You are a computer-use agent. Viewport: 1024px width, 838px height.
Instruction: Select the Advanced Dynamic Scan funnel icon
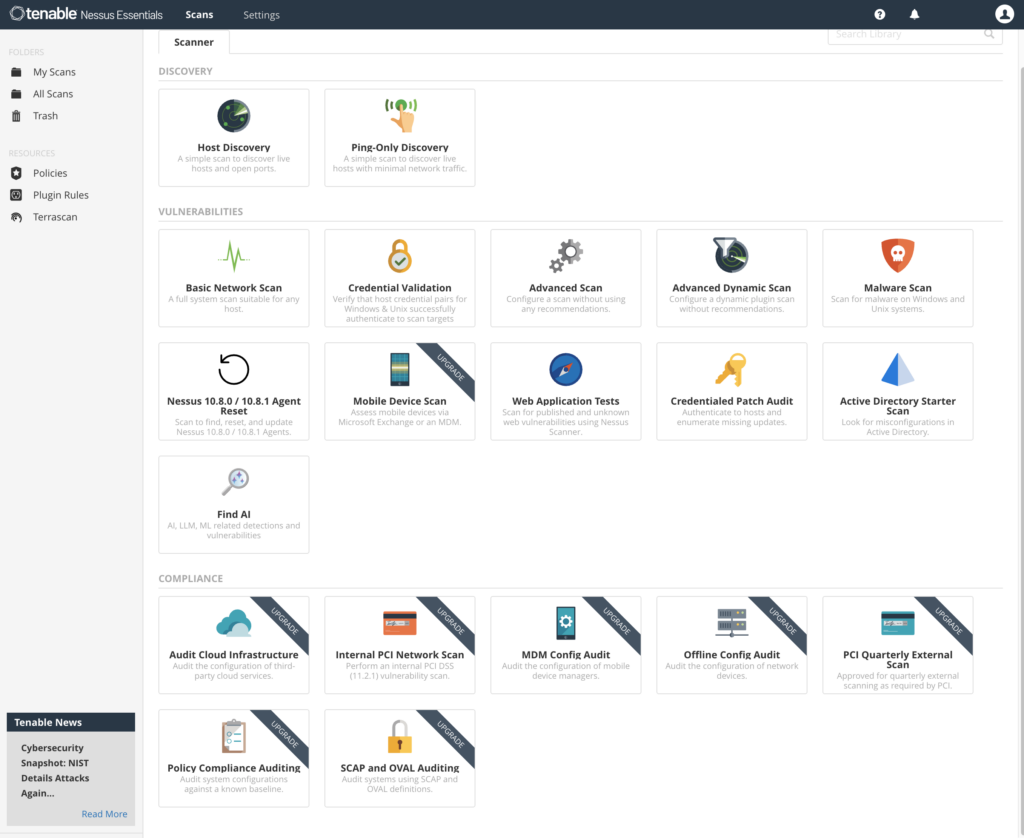point(731,255)
